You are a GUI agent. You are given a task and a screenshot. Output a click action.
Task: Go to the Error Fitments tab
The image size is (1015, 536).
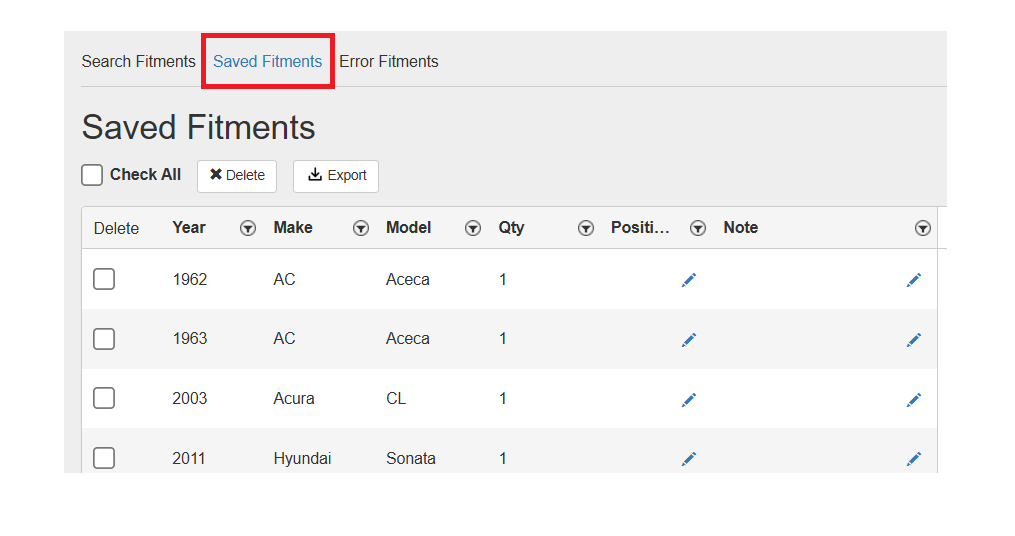pos(389,61)
